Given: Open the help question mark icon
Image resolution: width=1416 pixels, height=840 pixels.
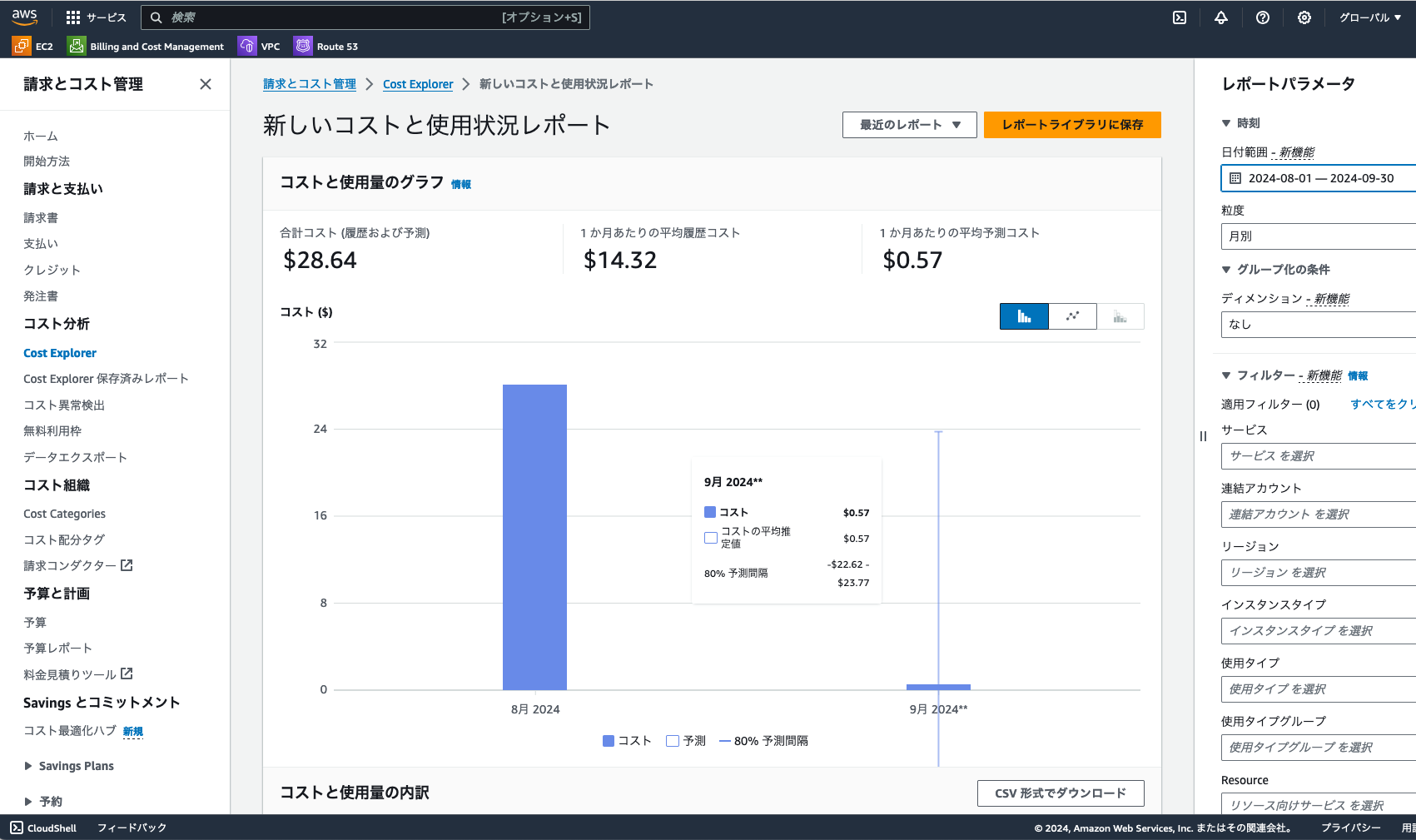Looking at the screenshot, I should pyautogui.click(x=1263, y=17).
